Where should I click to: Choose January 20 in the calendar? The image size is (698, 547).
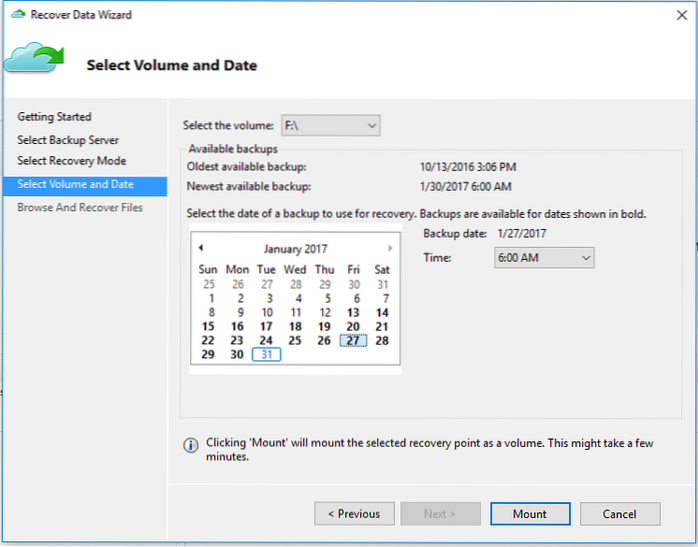[x=353, y=327]
